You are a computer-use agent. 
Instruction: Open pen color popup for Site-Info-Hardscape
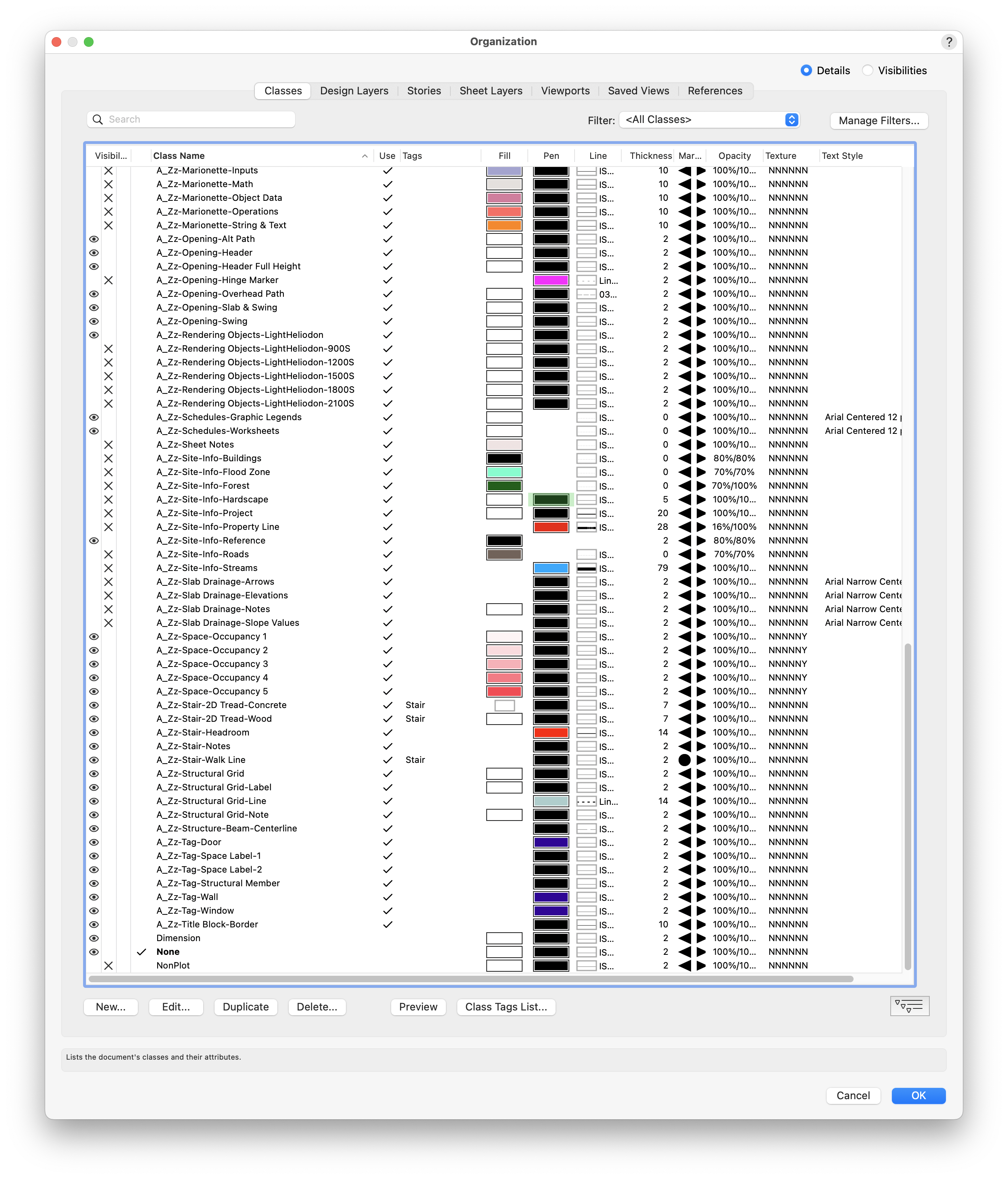(551, 500)
